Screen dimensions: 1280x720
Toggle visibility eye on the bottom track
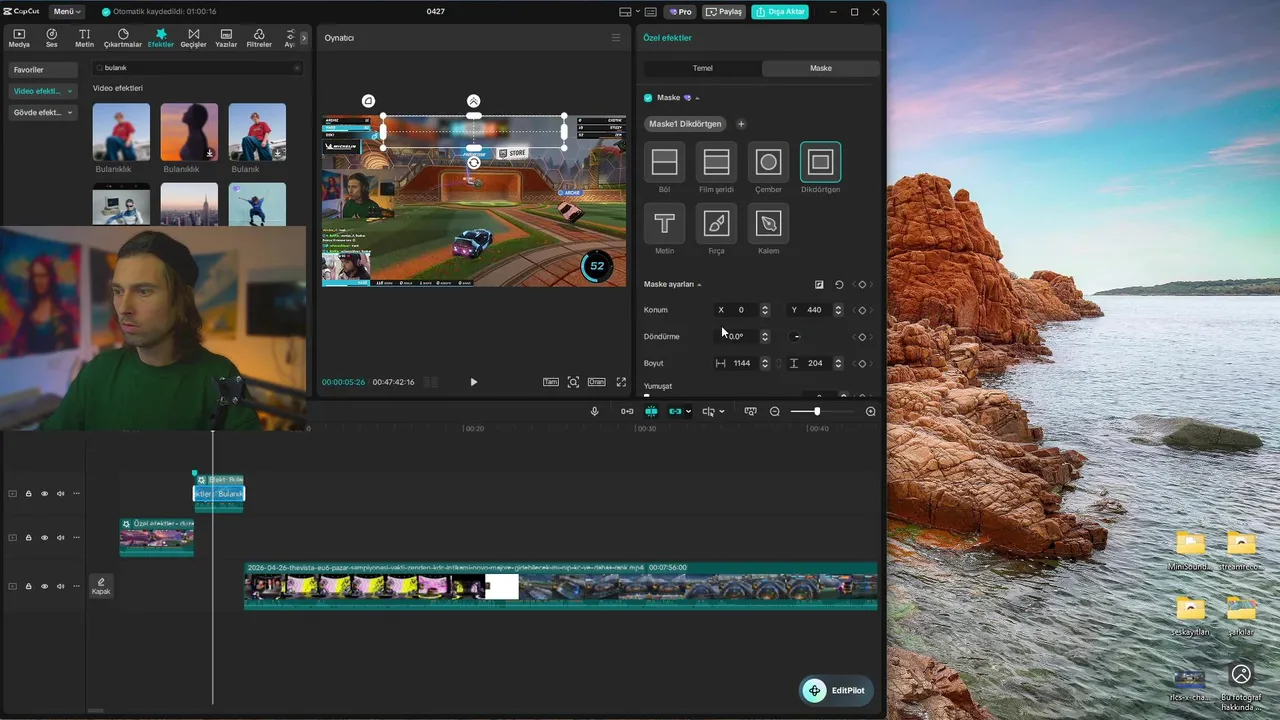coord(44,586)
